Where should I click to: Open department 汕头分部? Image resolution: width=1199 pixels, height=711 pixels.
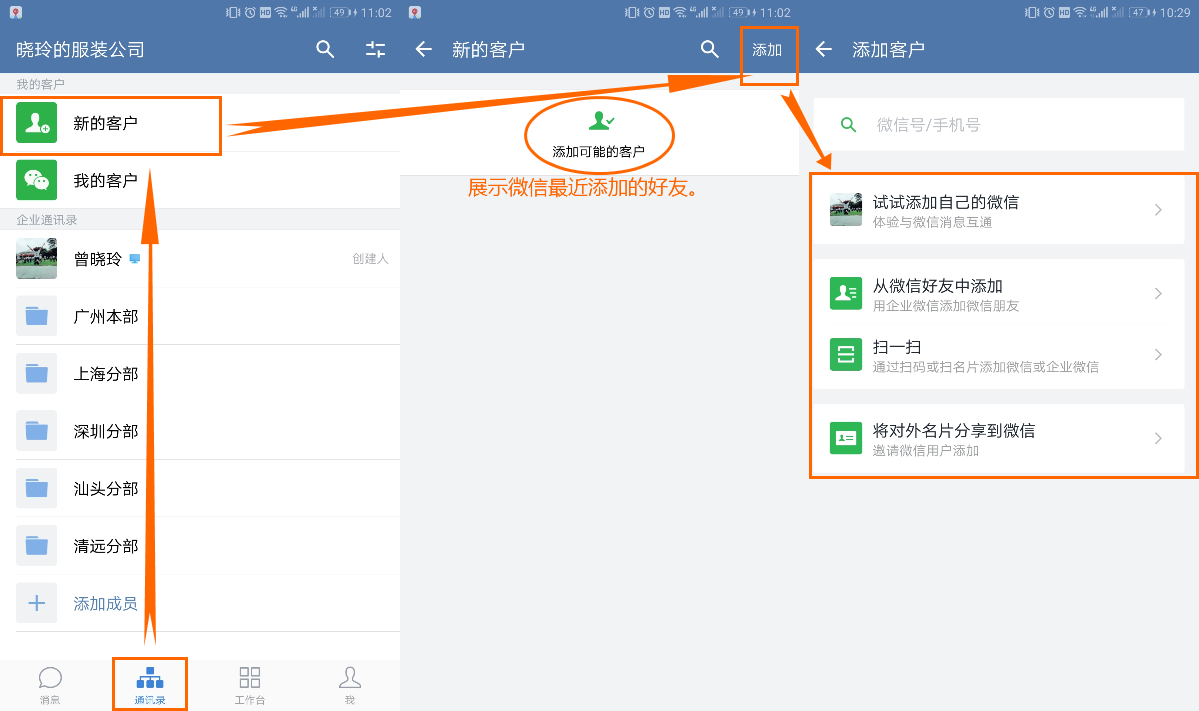point(106,489)
